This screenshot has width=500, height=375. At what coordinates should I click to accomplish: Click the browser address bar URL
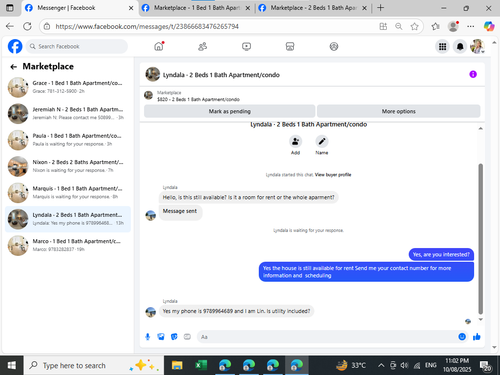147,26
